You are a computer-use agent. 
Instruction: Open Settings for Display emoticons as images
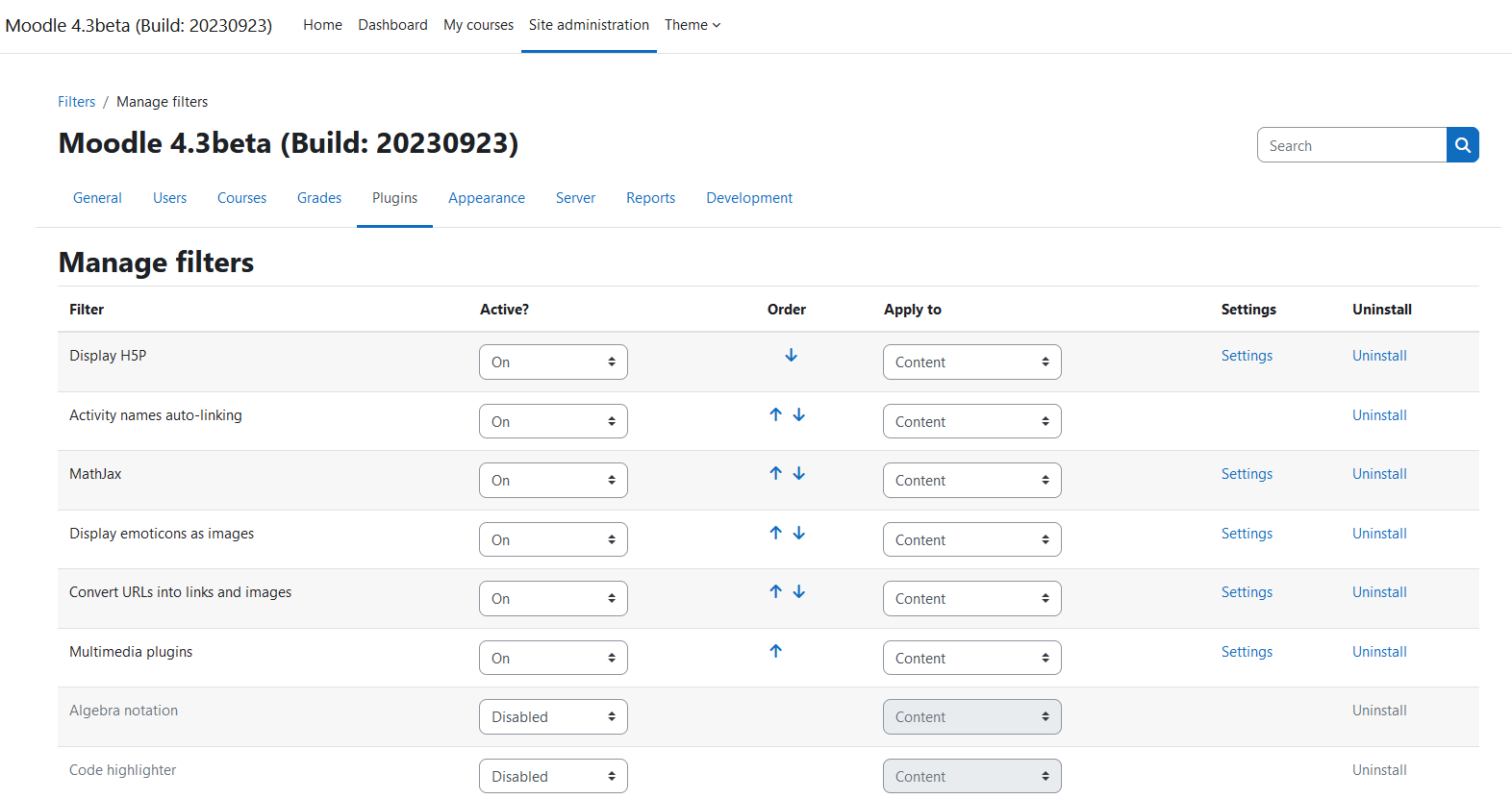coord(1247,534)
